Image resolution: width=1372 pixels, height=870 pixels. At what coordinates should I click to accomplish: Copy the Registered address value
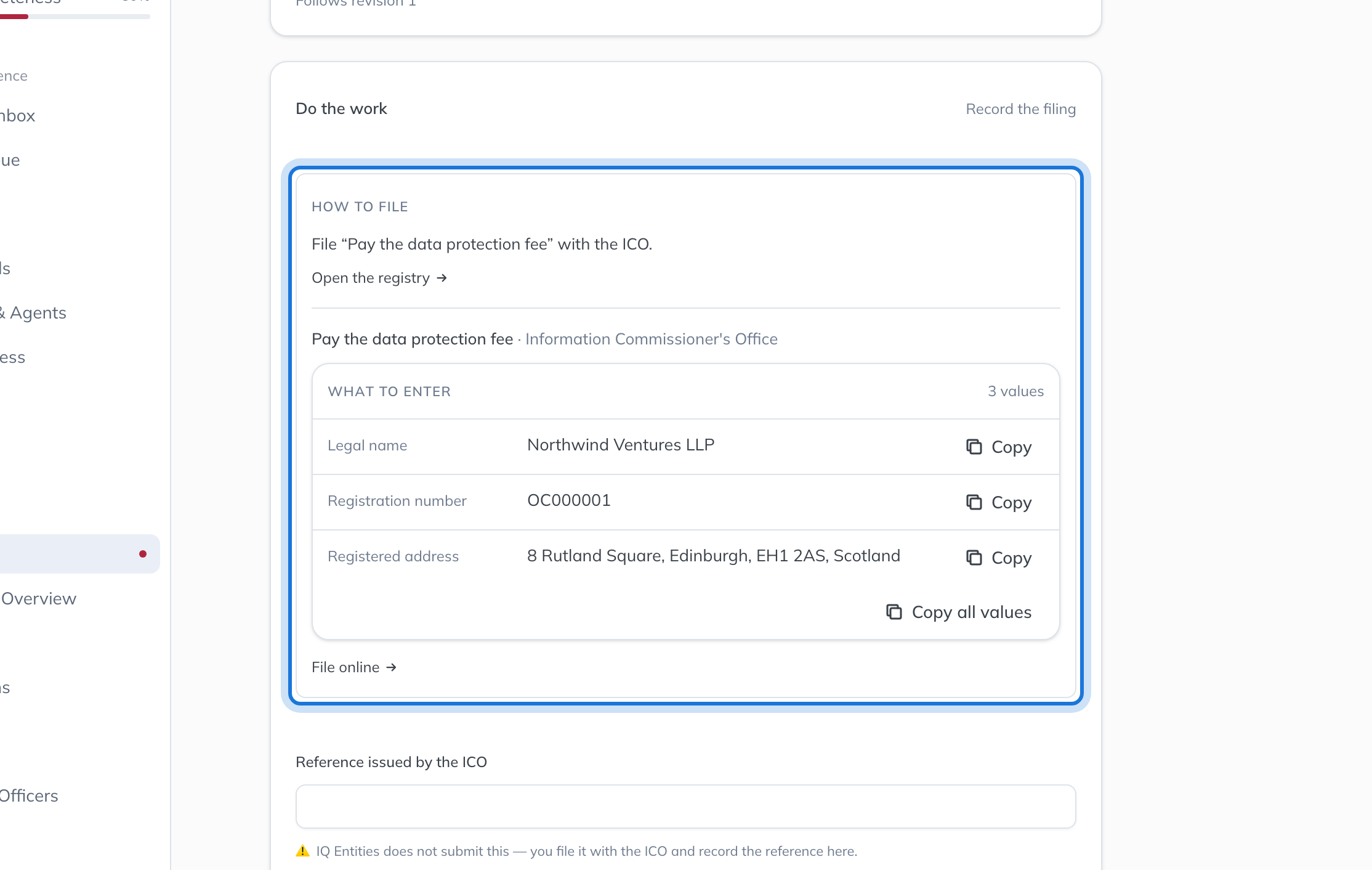pos(998,558)
